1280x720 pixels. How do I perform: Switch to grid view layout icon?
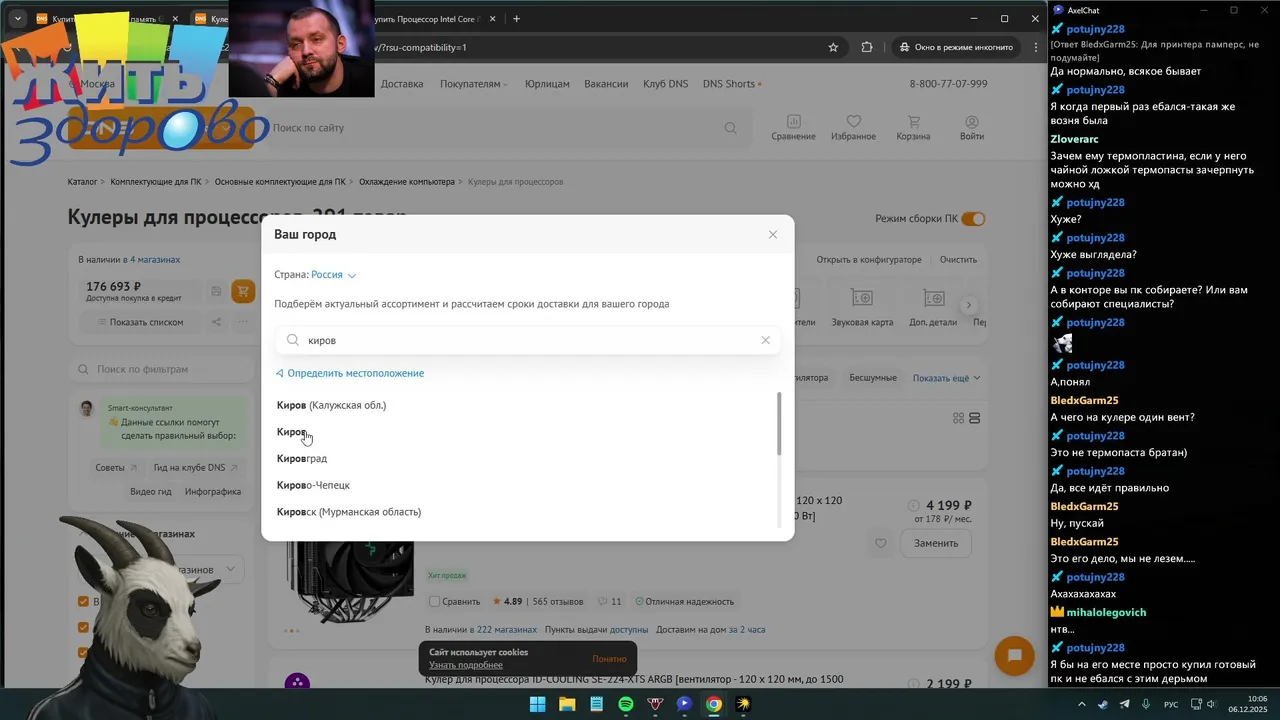click(959, 418)
